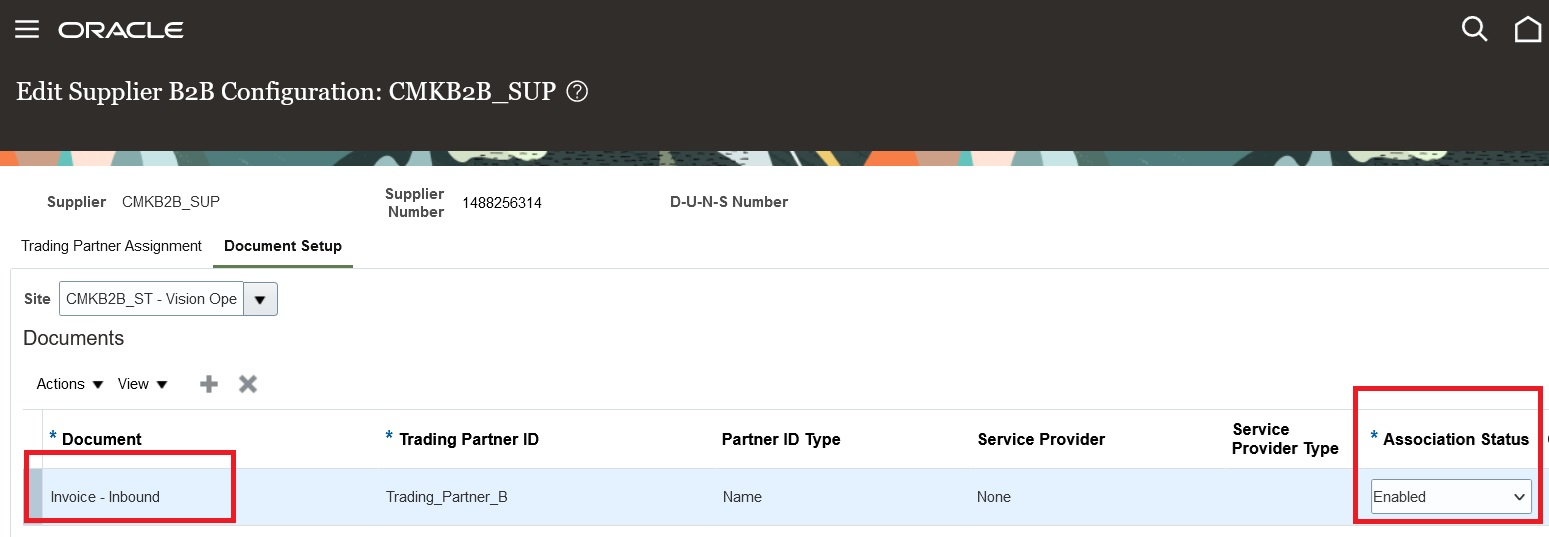Expand the View menu
The width and height of the screenshot is (1549, 537).
coord(143,384)
